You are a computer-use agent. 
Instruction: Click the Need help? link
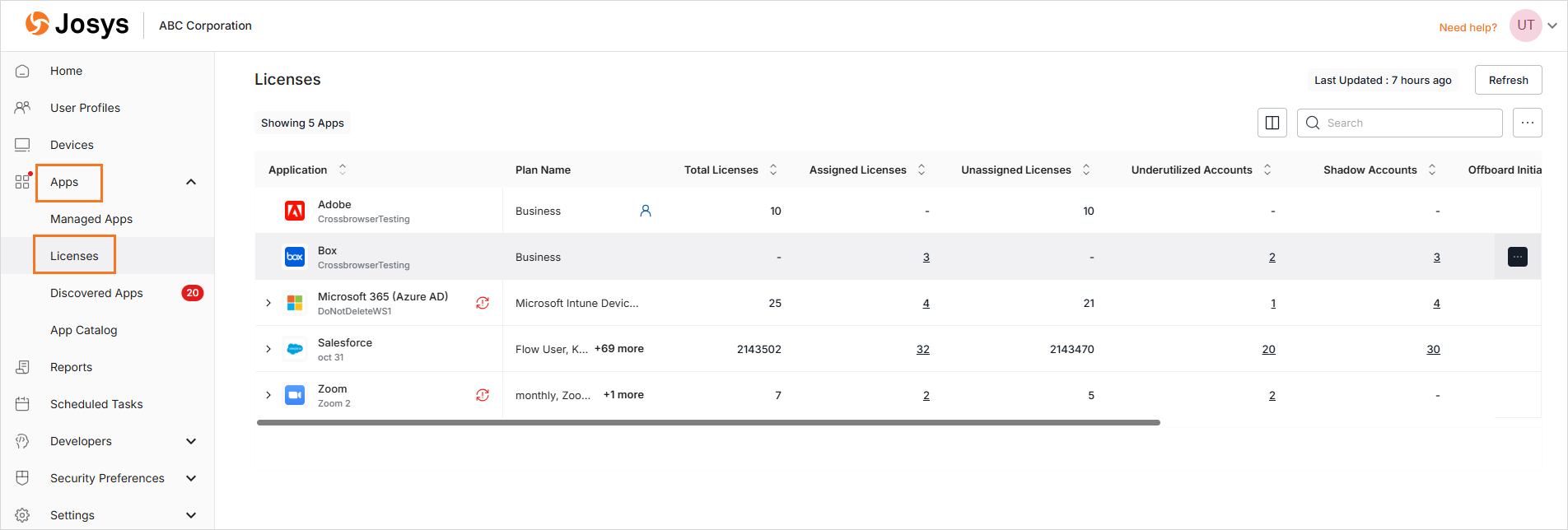click(1468, 27)
